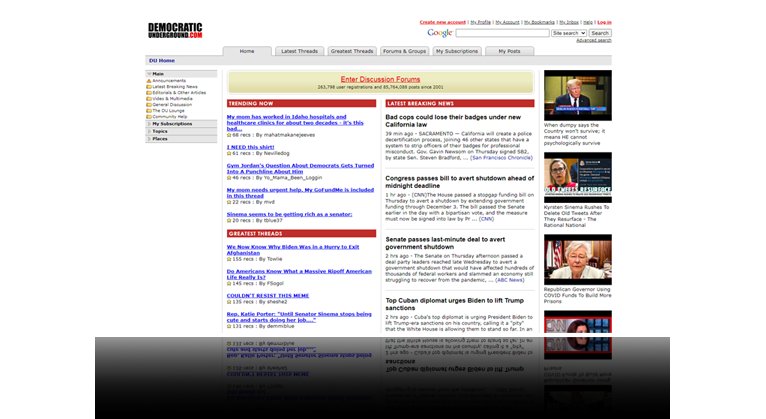
Task: Click the Help link in top bar
Action: click(588, 22)
